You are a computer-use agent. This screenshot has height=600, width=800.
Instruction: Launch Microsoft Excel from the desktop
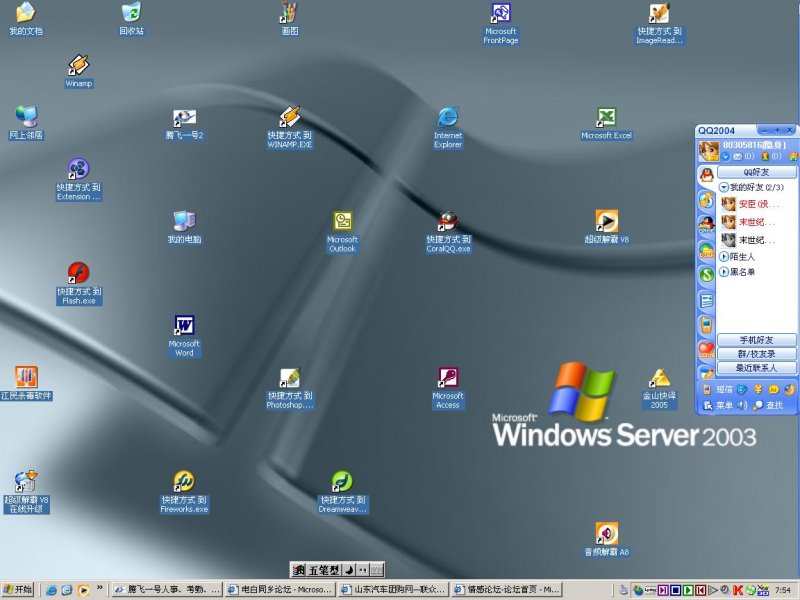(x=606, y=118)
